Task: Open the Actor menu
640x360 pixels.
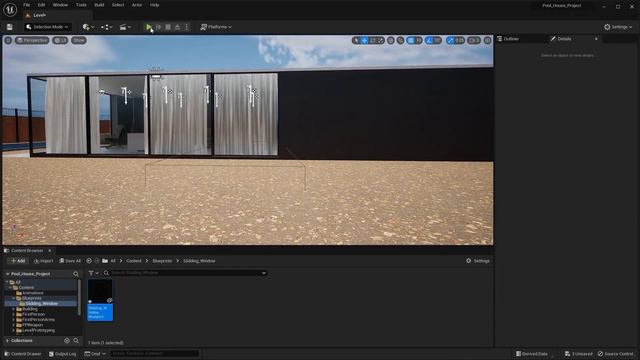Action: 137,5
